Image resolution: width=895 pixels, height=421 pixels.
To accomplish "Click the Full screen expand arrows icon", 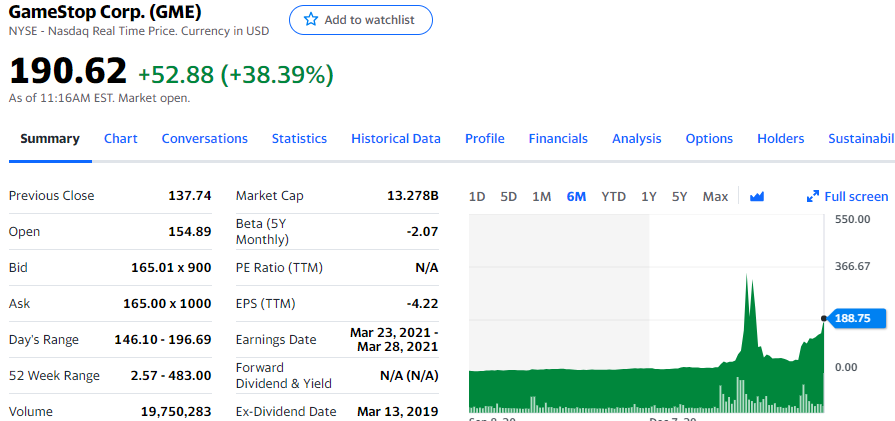I will (813, 197).
